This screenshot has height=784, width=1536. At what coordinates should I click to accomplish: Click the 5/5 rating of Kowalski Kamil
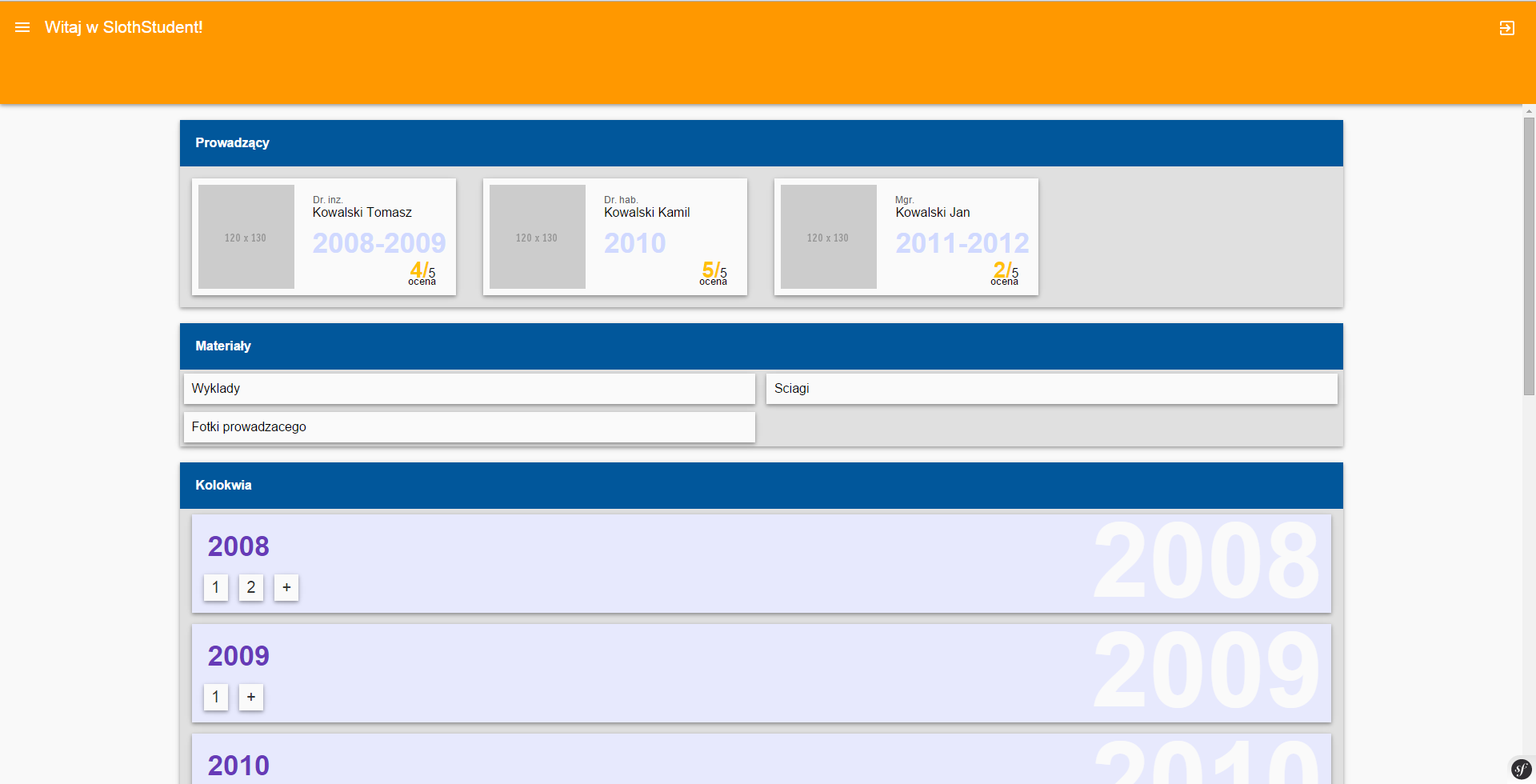[x=714, y=273]
